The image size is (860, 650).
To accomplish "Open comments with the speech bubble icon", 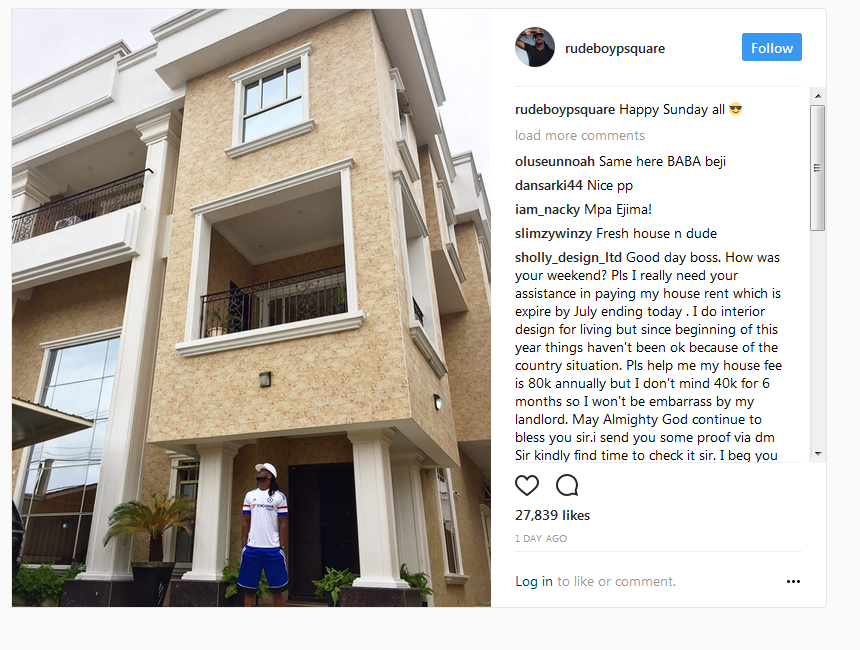I will (x=567, y=485).
